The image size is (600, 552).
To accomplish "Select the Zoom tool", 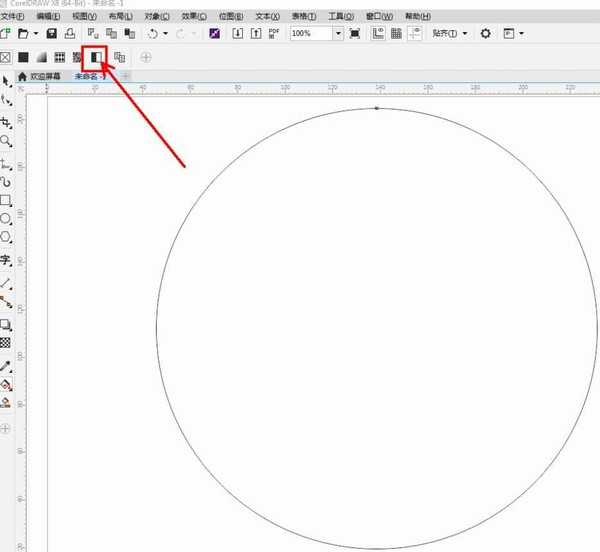I will coord(6,142).
